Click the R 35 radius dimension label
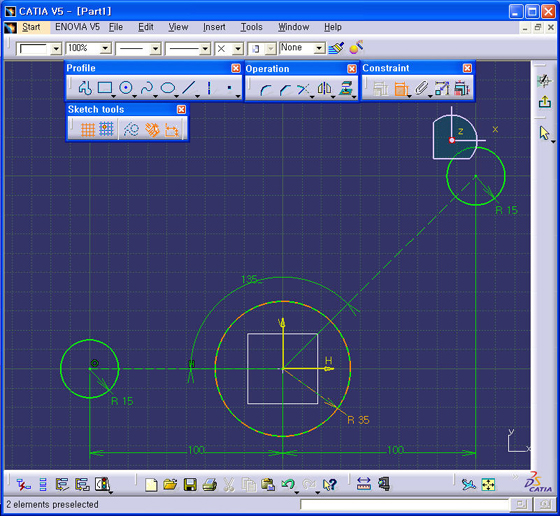The width and height of the screenshot is (560, 516). (x=358, y=420)
